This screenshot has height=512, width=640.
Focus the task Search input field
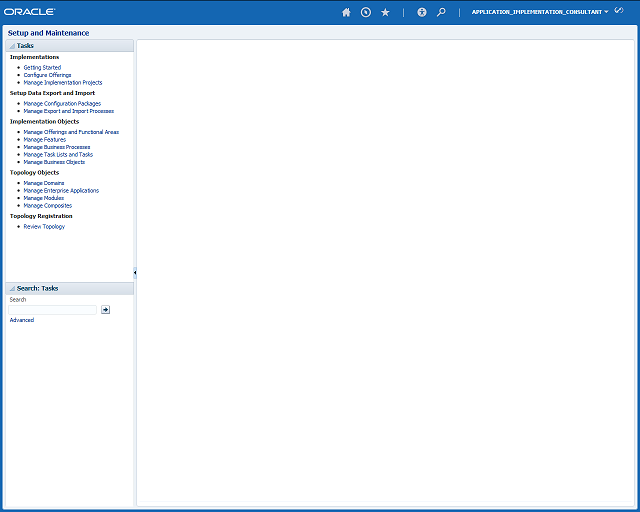52,309
